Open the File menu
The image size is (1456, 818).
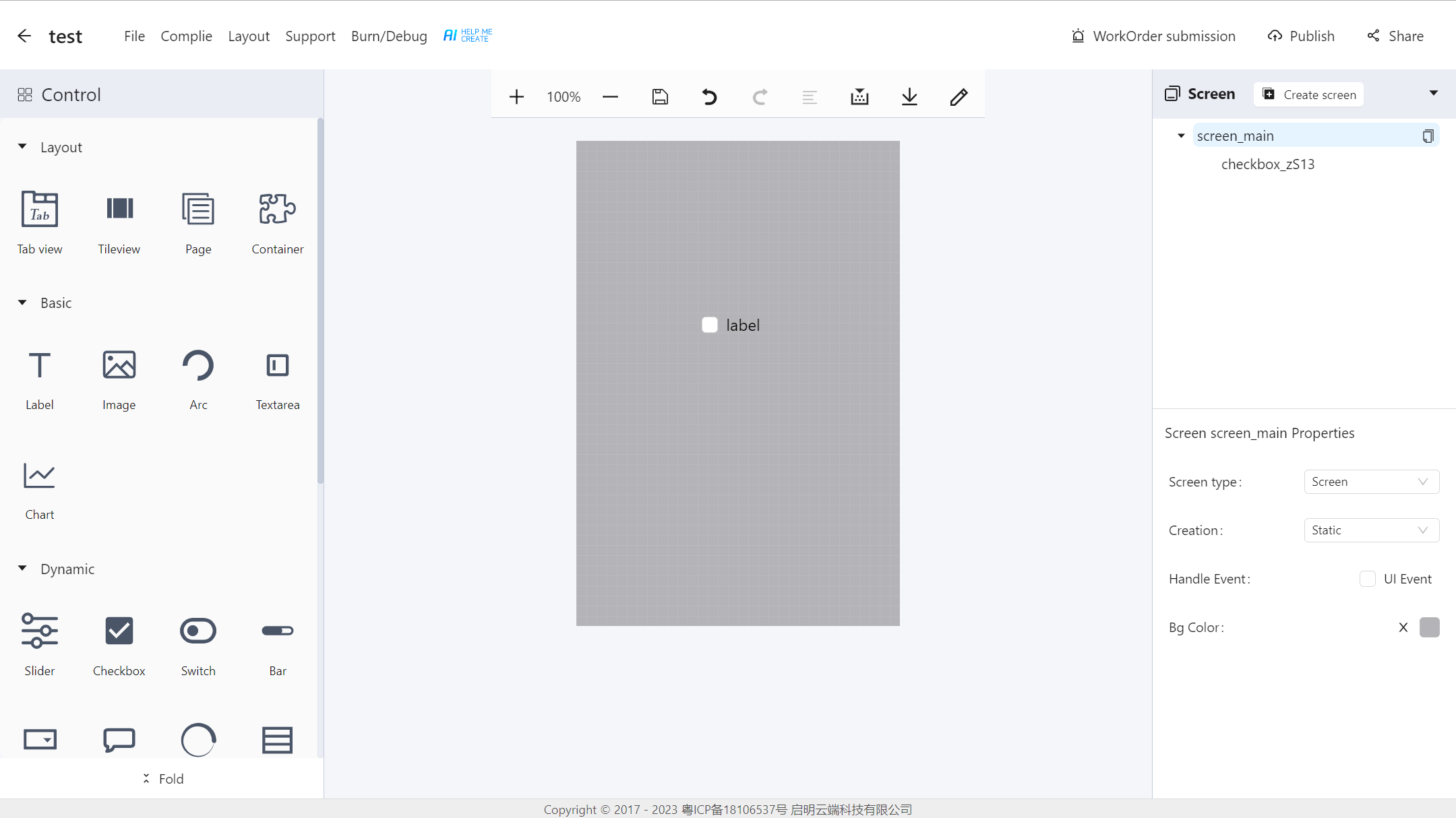(134, 36)
